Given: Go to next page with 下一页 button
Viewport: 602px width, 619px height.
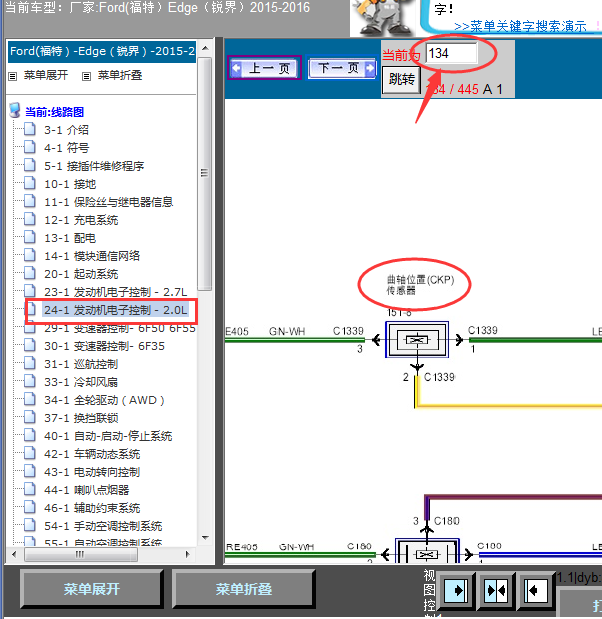Looking at the screenshot, I should [x=341, y=68].
